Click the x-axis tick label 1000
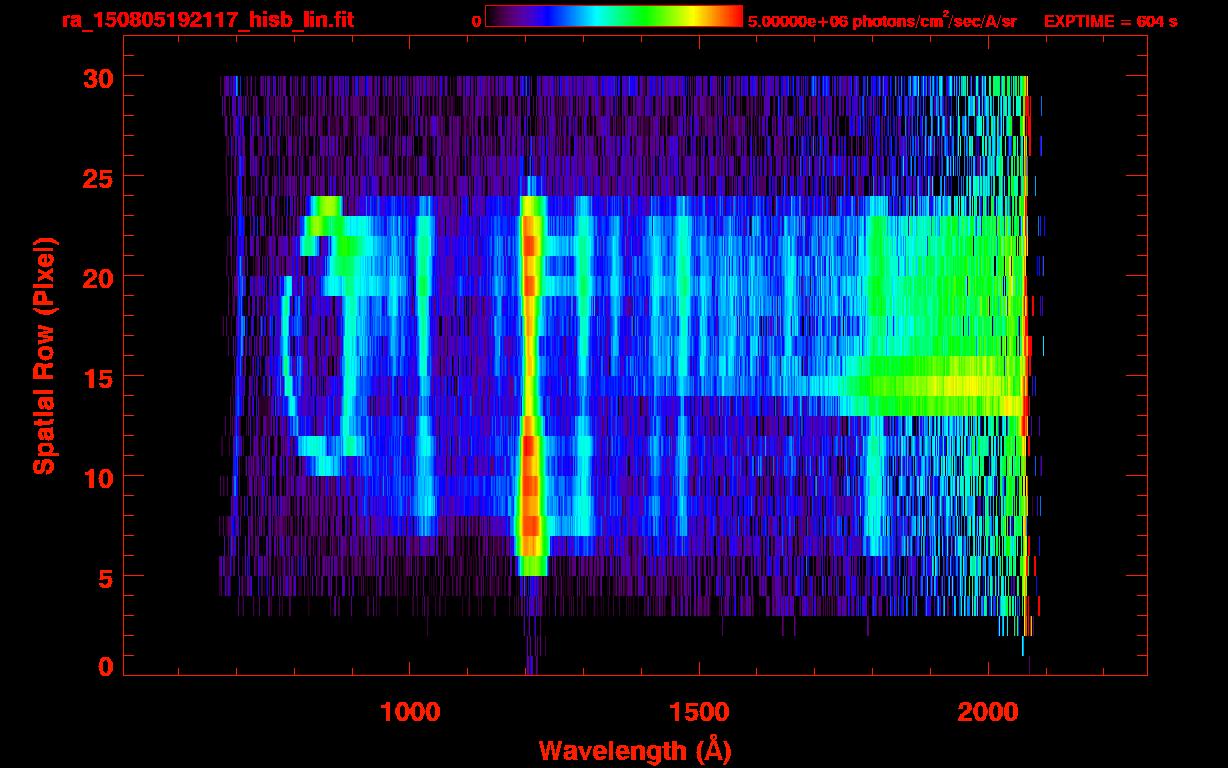Viewport: 1228px width, 768px height. tap(410, 712)
